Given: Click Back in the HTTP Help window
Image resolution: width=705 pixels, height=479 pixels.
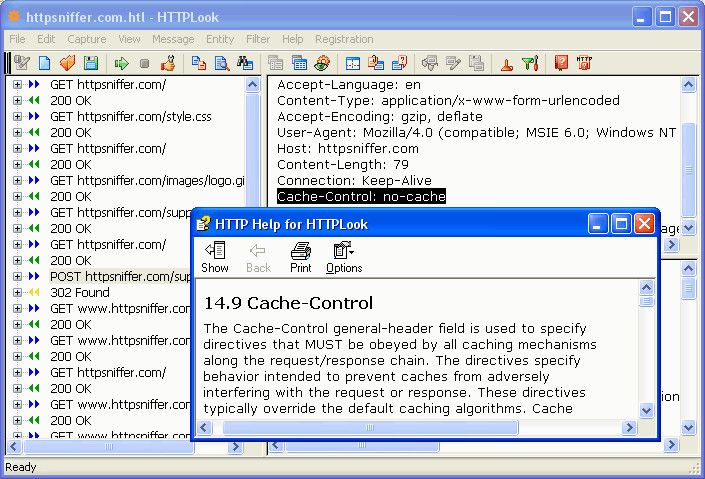Looking at the screenshot, I should 258,258.
